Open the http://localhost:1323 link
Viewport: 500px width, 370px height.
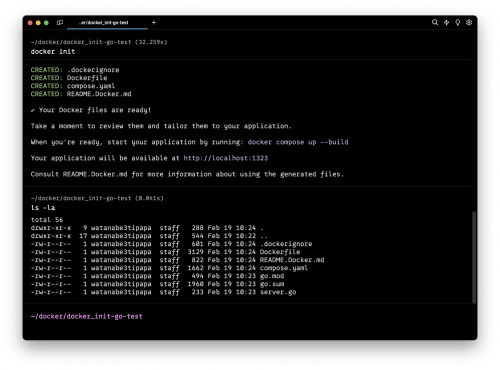pyautogui.click(x=226, y=158)
